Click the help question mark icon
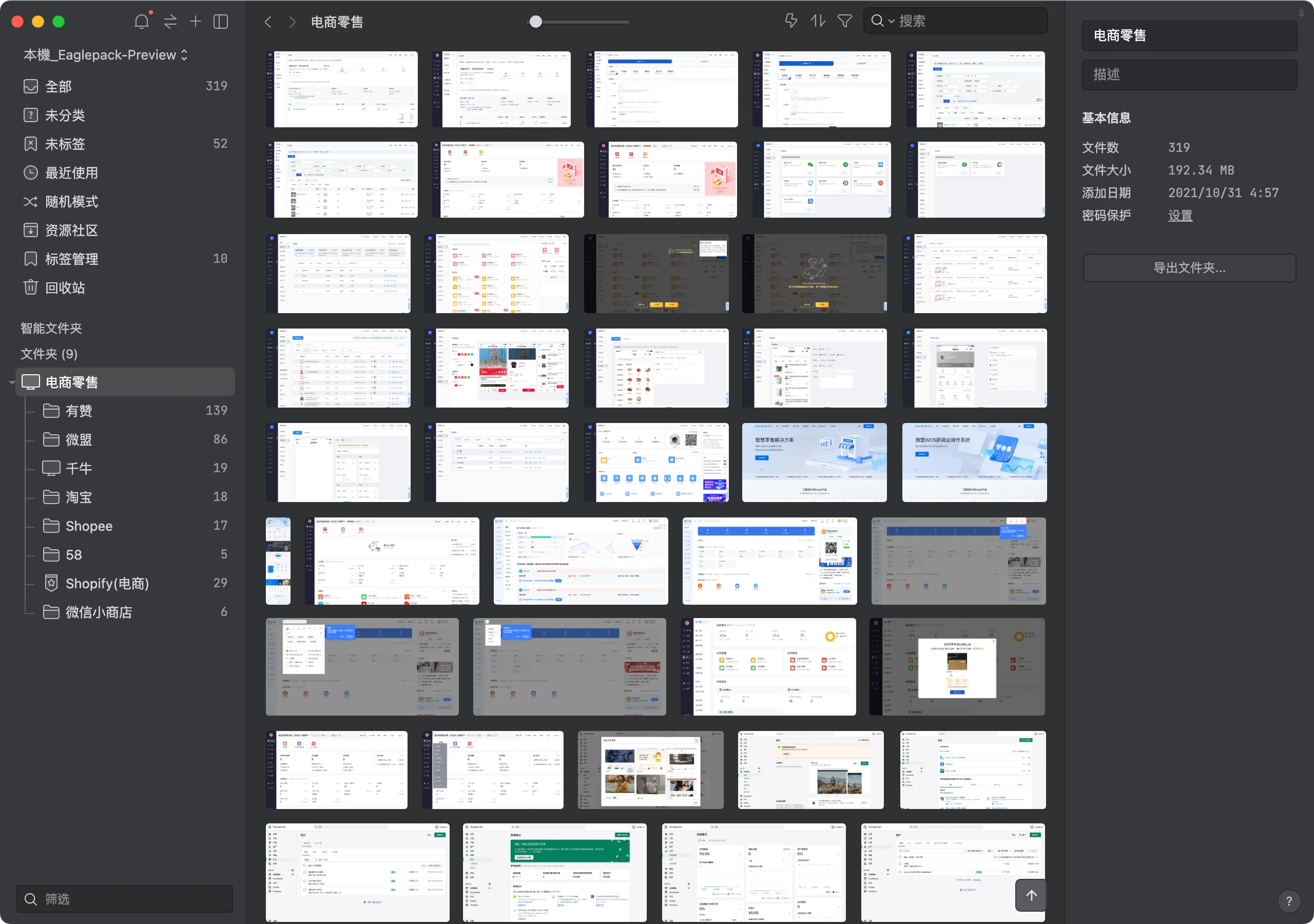 point(1288,901)
